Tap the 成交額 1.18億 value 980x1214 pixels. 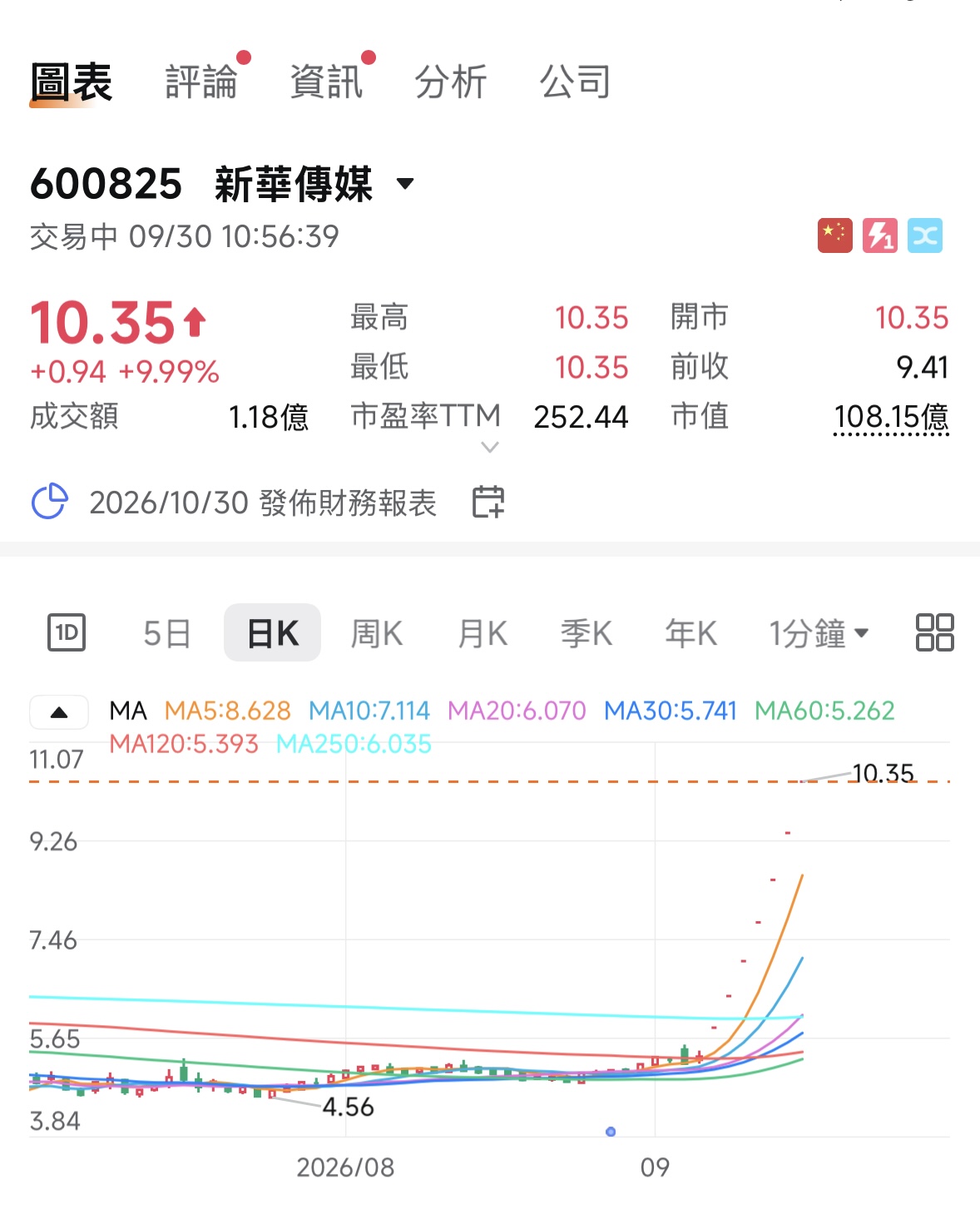pos(268,417)
